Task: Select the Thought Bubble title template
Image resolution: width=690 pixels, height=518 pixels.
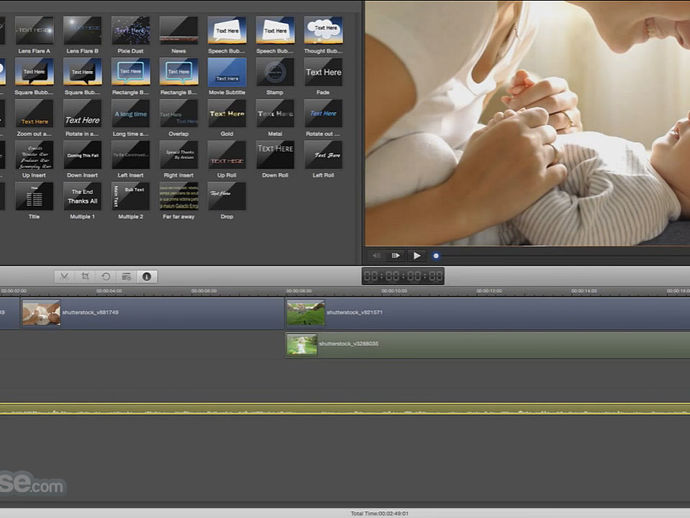Action: click(323, 35)
